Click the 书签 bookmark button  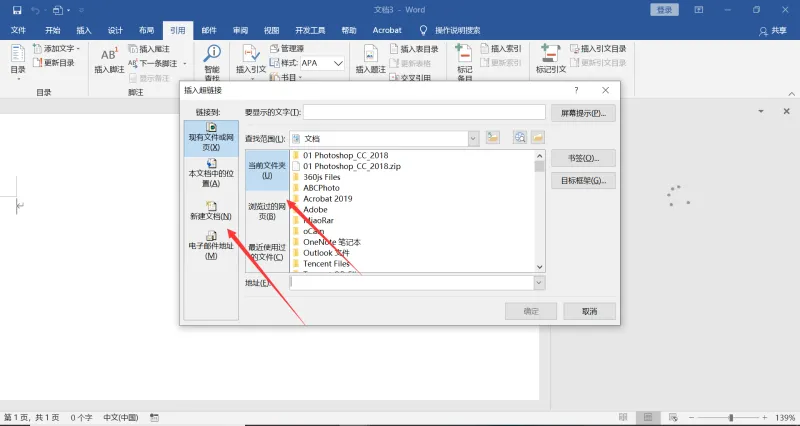583,158
